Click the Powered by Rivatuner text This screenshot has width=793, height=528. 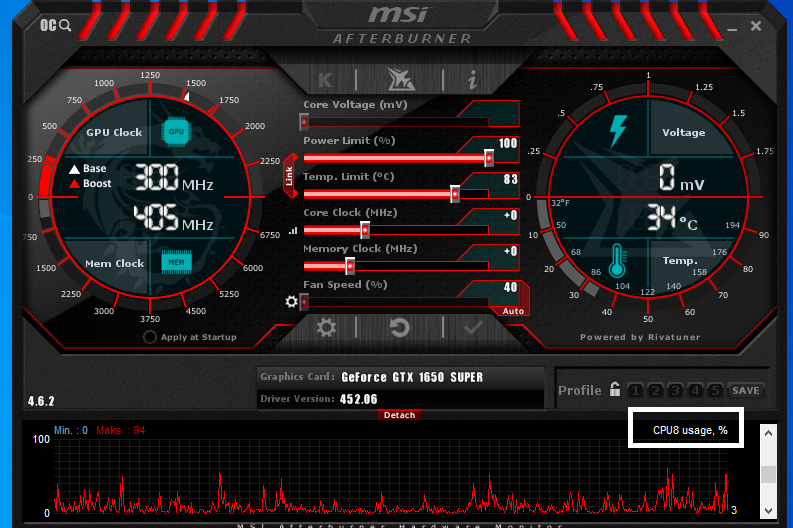[640, 337]
